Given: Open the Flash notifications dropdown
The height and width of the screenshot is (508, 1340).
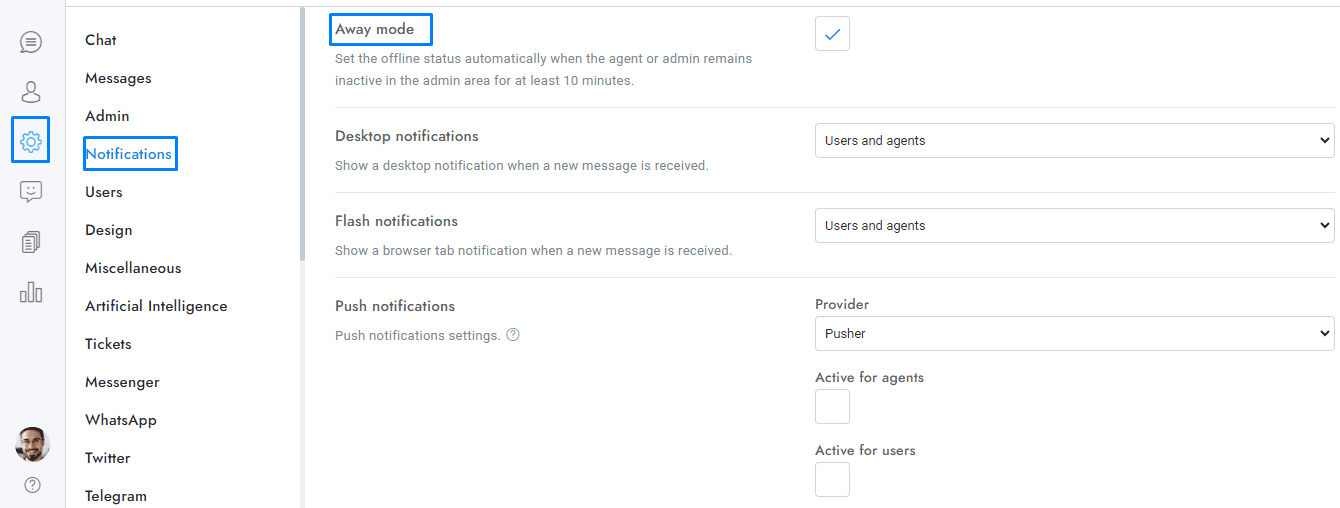Looking at the screenshot, I should coord(1074,226).
